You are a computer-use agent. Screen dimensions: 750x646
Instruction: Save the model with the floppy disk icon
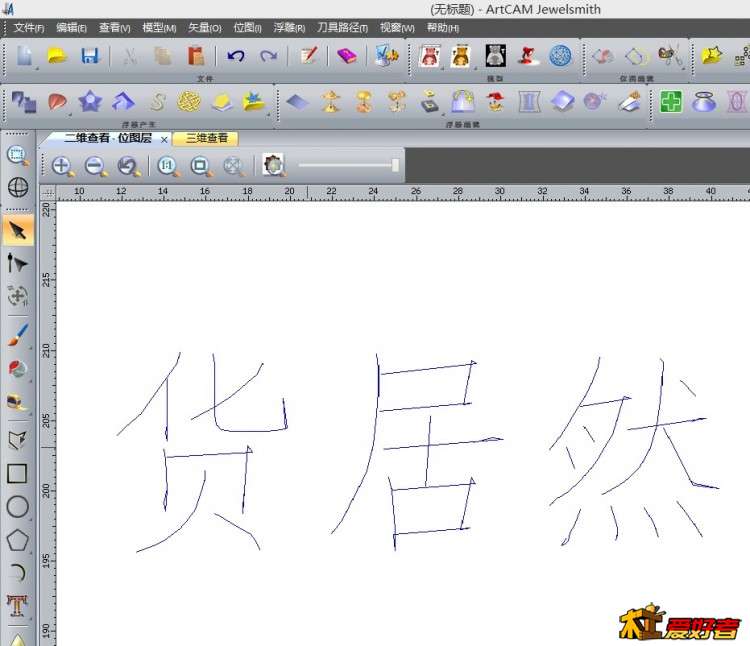[90, 56]
